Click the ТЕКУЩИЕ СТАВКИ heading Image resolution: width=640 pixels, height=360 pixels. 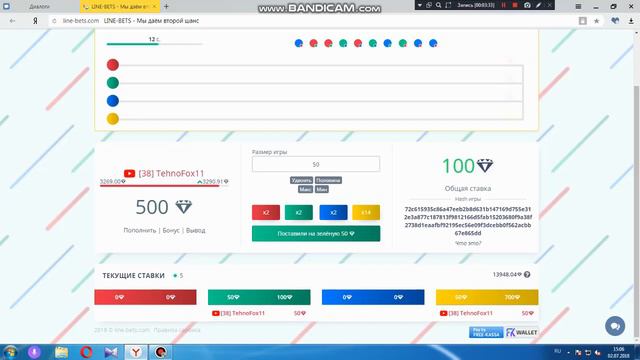pyautogui.click(x=133, y=276)
